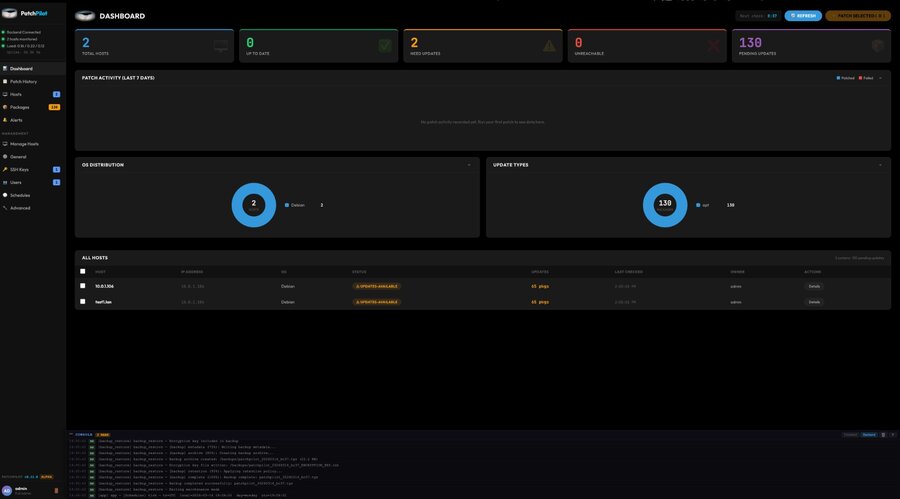Image resolution: width=900 pixels, height=499 pixels.
Task: Click the Debian legend swatch
Action: coord(287,205)
